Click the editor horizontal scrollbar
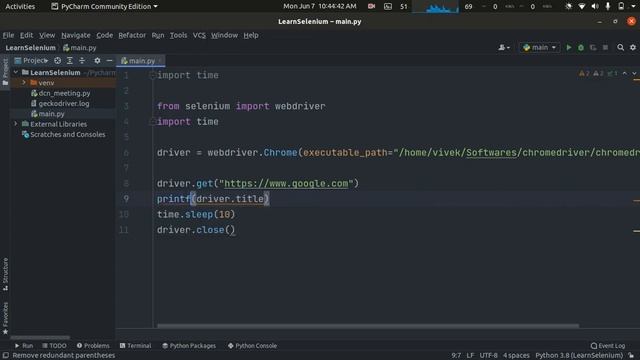The image size is (640, 360). coord(367,326)
